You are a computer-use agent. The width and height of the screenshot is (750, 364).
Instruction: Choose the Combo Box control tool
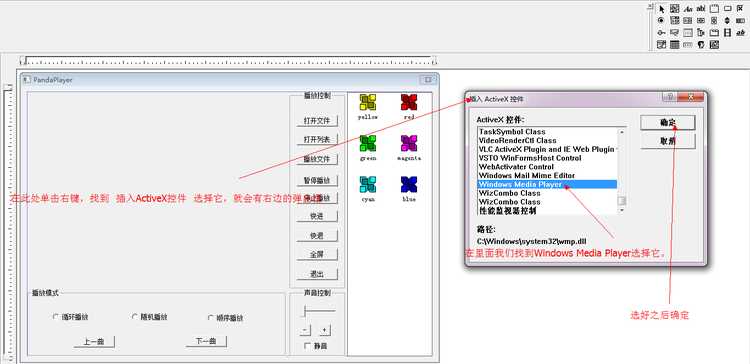click(x=674, y=21)
